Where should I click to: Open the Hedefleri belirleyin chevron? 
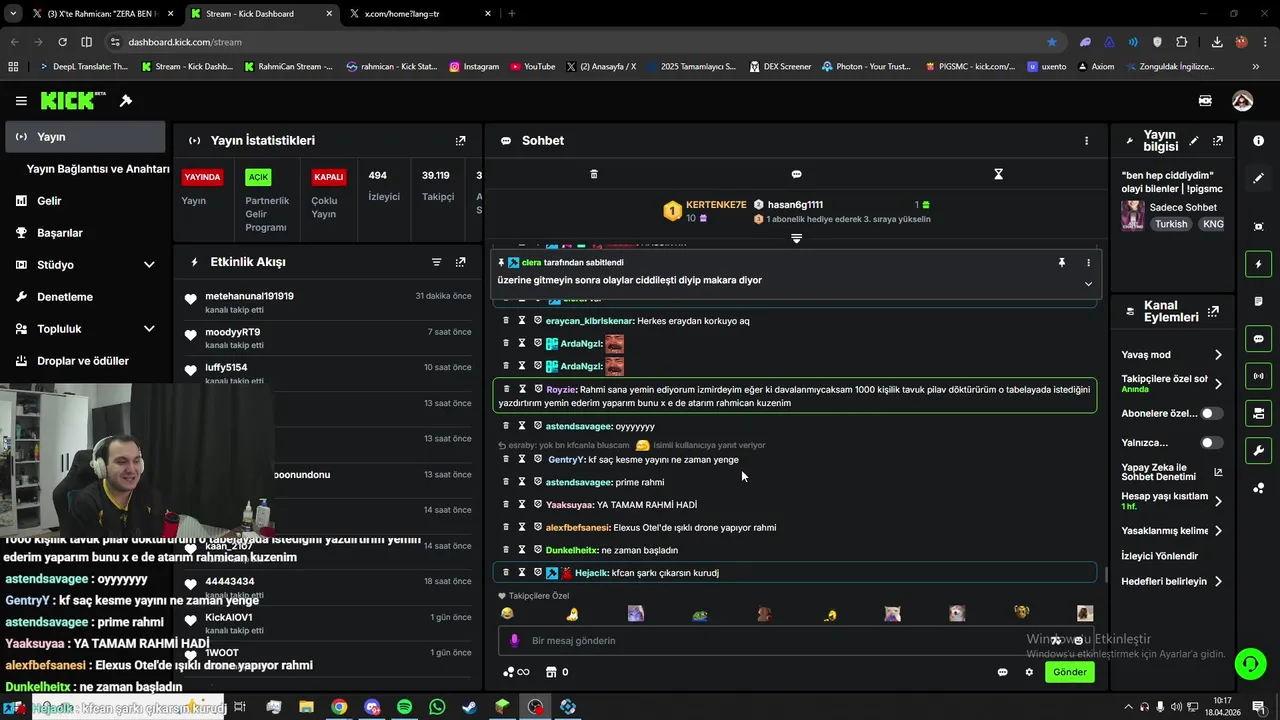click(1218, 581)
